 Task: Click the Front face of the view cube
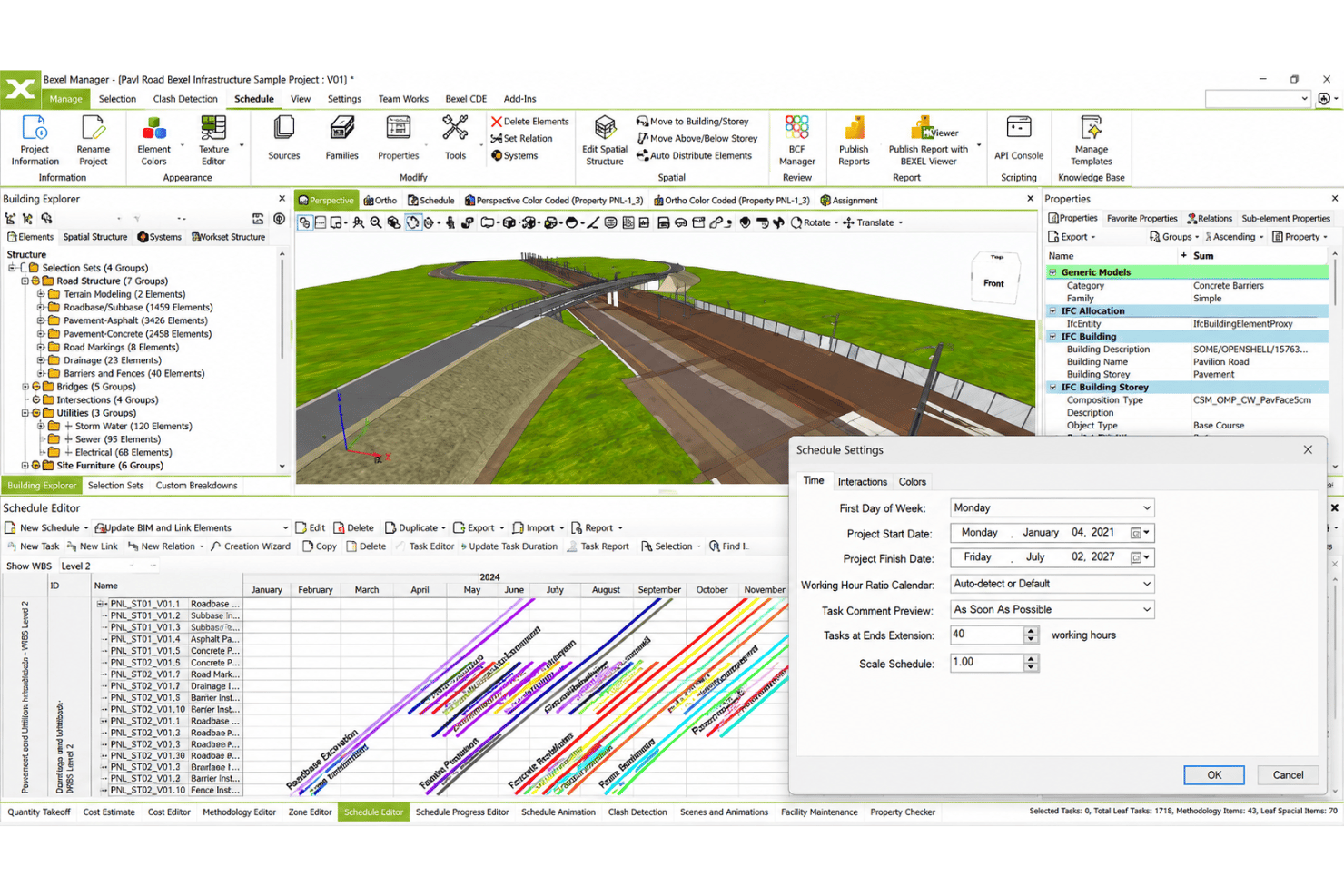point(994,283)
